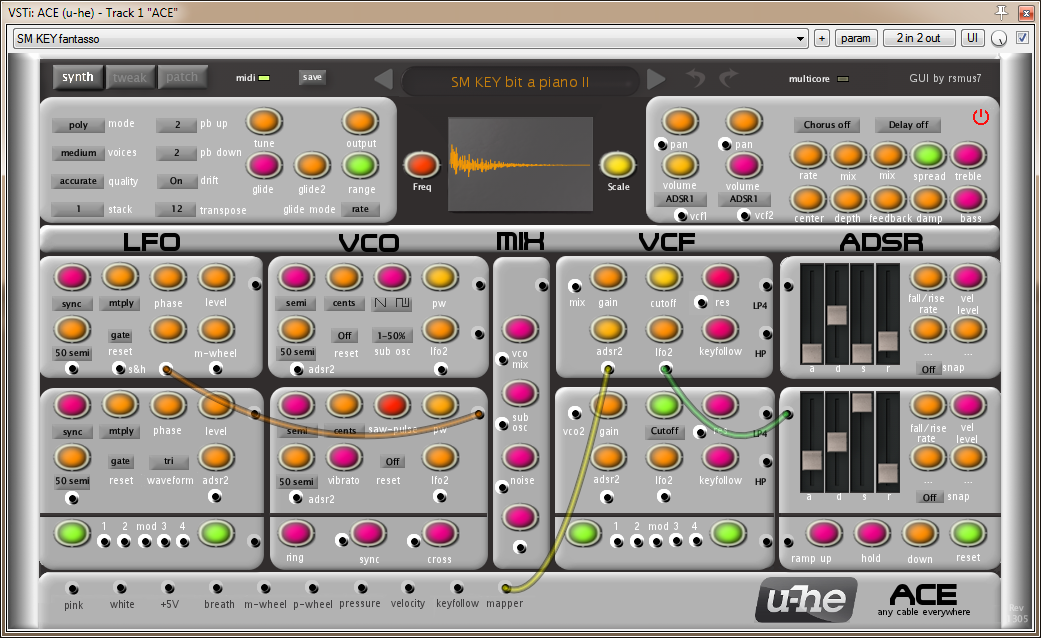Screen dimensions: 1041x638
Task: Click the save button
Action: click(x=312, y=77)
